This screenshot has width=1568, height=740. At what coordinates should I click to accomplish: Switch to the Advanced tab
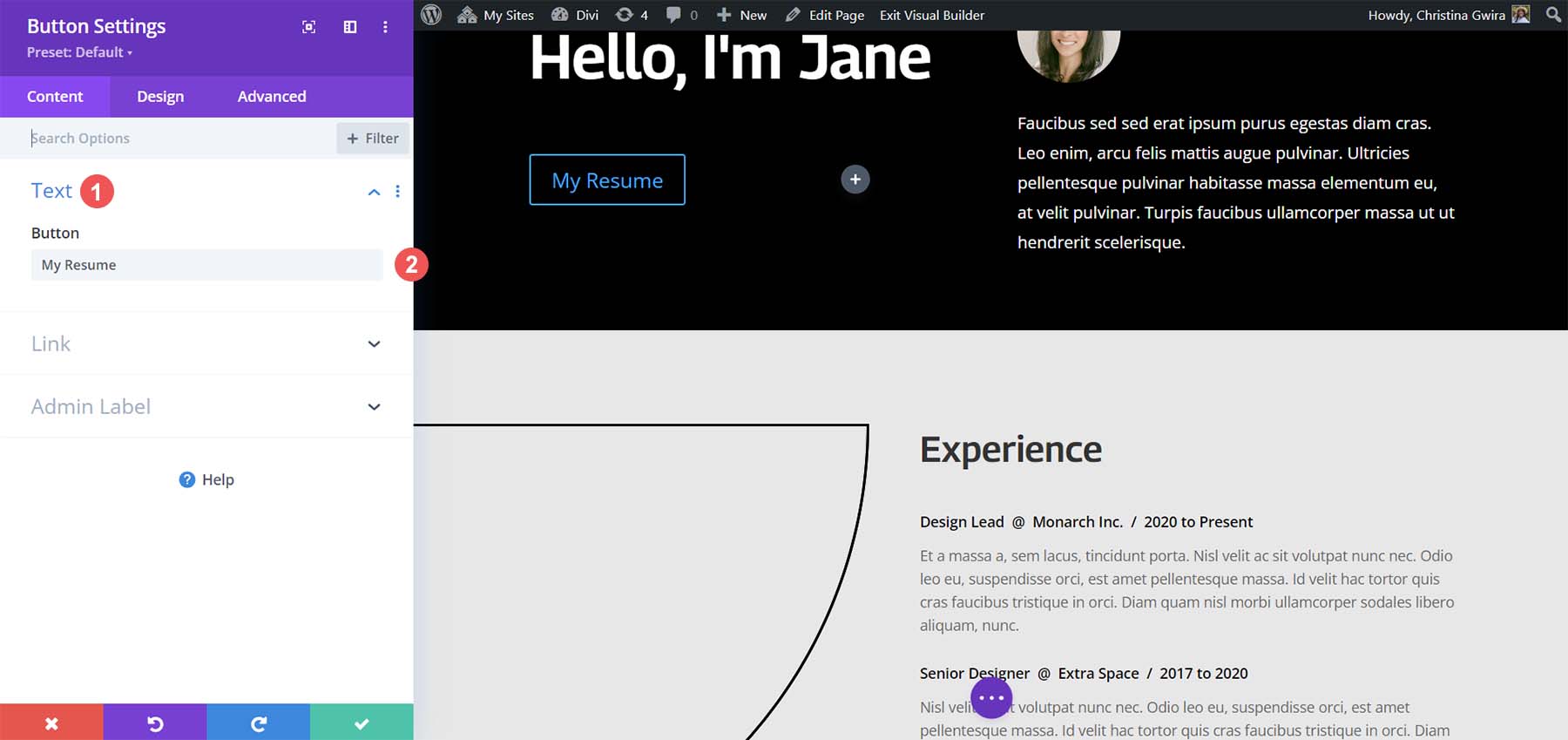pyautogui.click(x=272, y=97)
